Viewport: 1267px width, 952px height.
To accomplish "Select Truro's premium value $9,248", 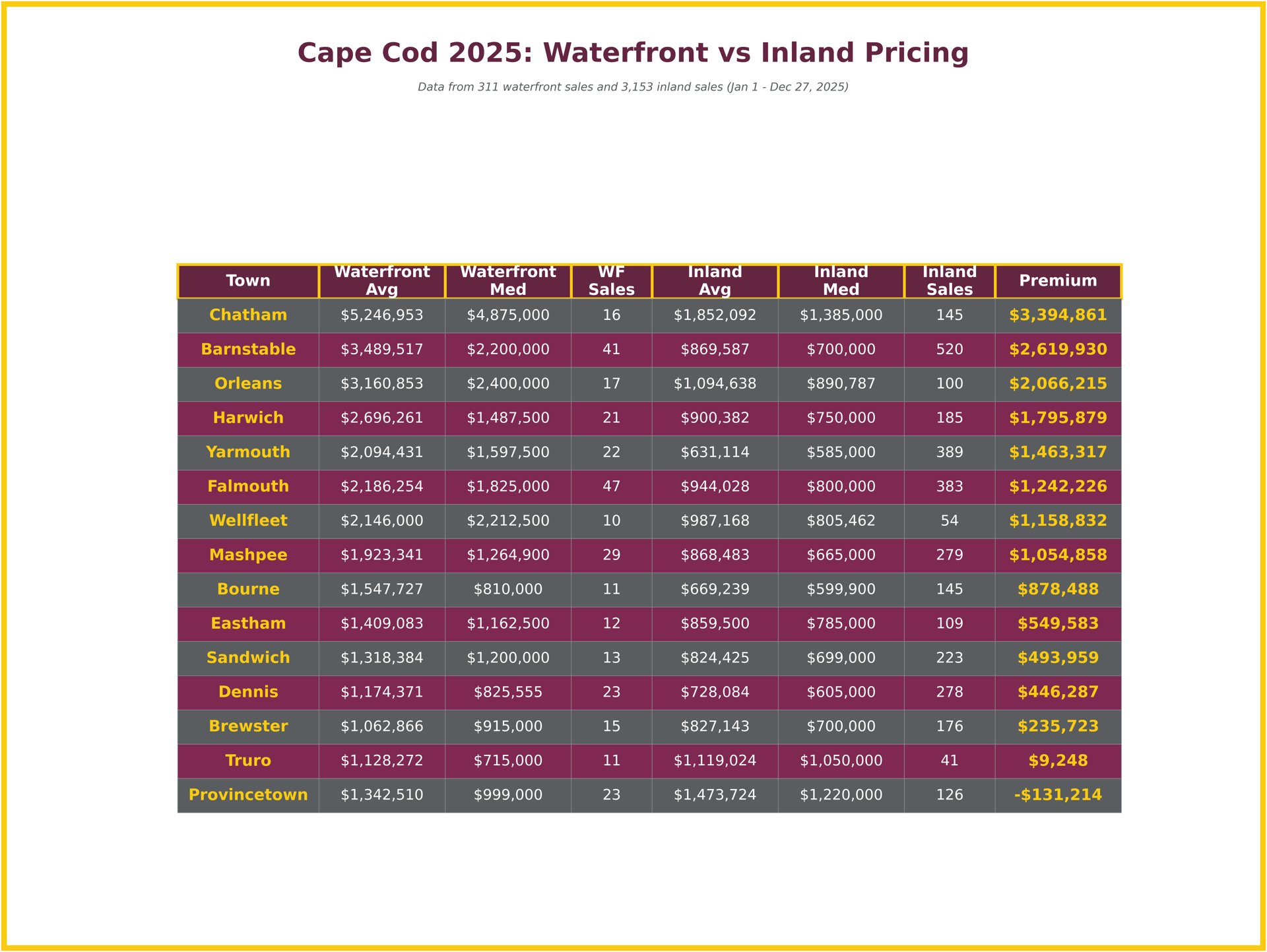I will pos(1058,761).
